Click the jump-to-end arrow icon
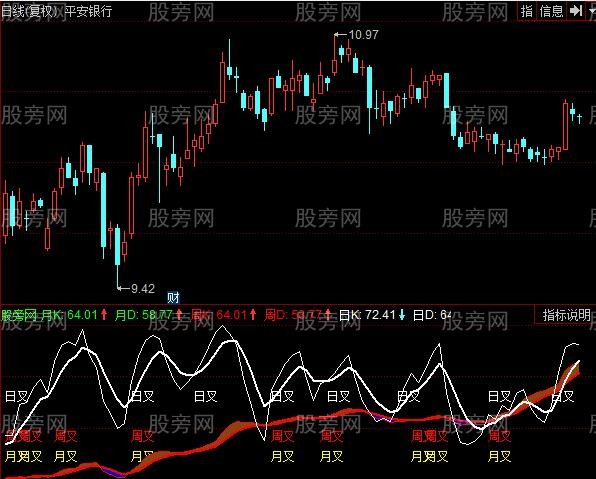The image size is (596, 479). coord(576,11)
